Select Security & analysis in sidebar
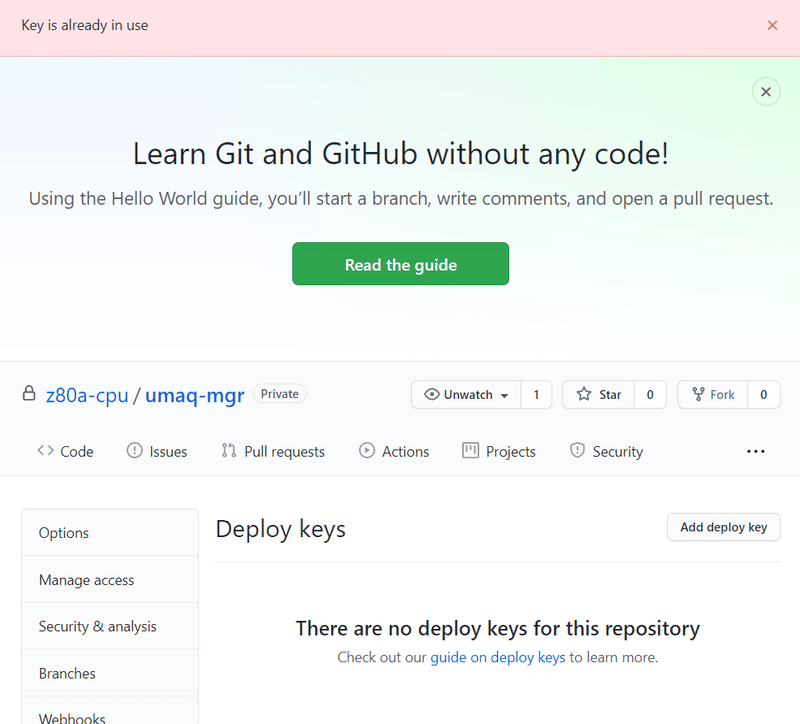The height and width of the screenshot is (724, 800). tap(110, 626)
